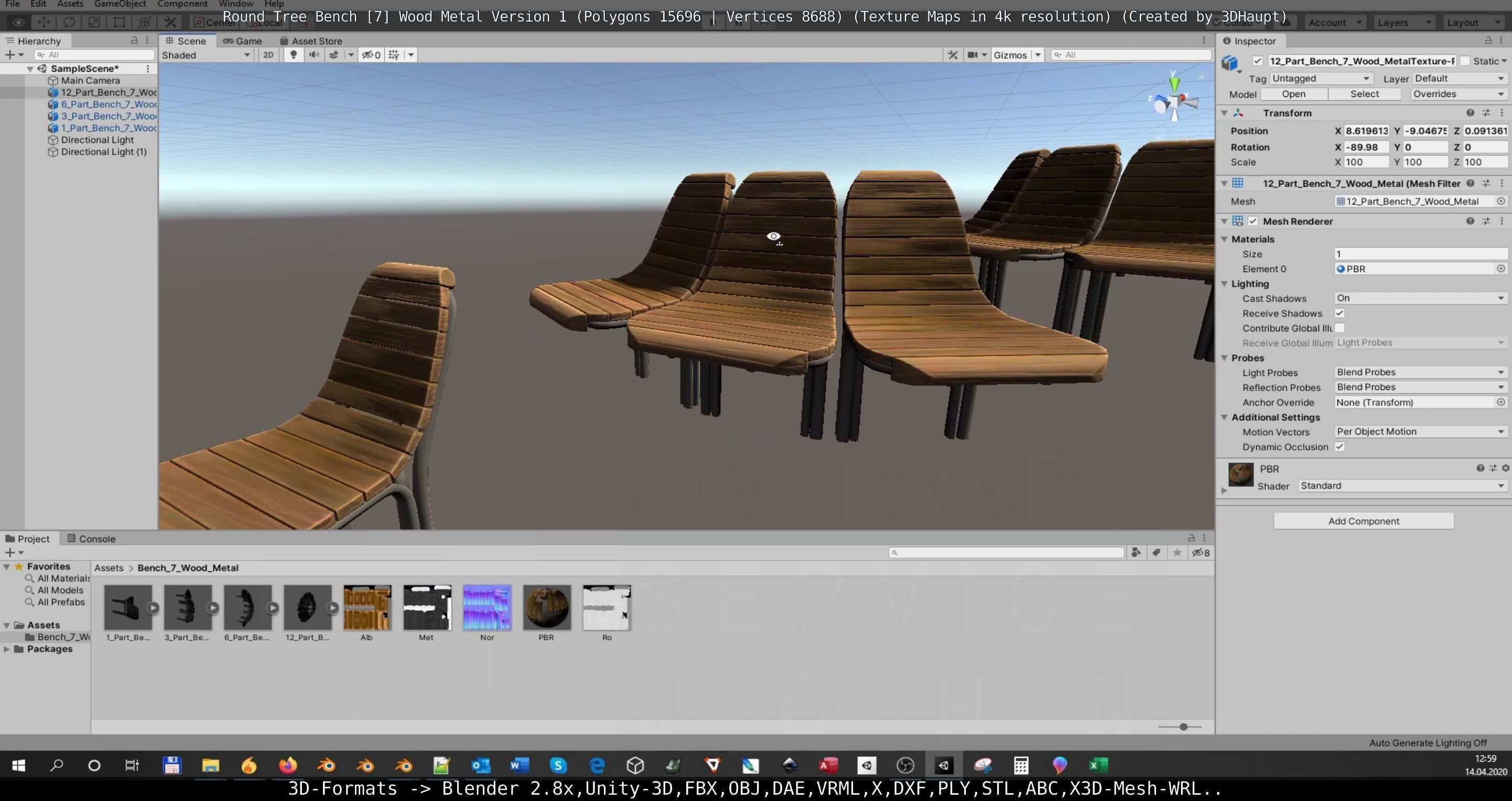Screen dimensions: 1512x801
Task: Open the GameObject menu
Action: pos(120,4)
